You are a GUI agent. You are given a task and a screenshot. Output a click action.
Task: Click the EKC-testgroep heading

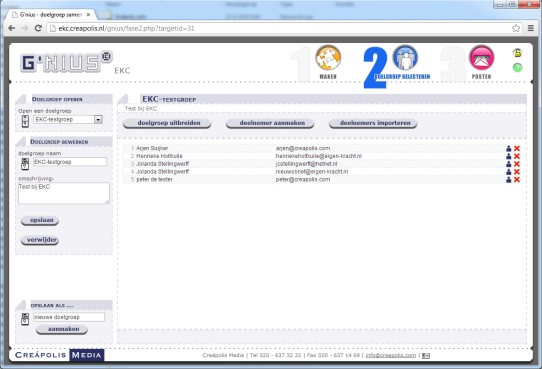169,100
